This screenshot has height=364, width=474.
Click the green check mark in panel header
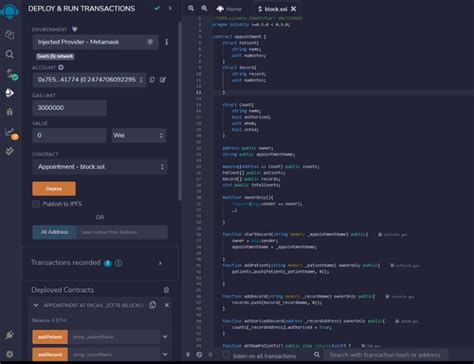click(157, 8)
